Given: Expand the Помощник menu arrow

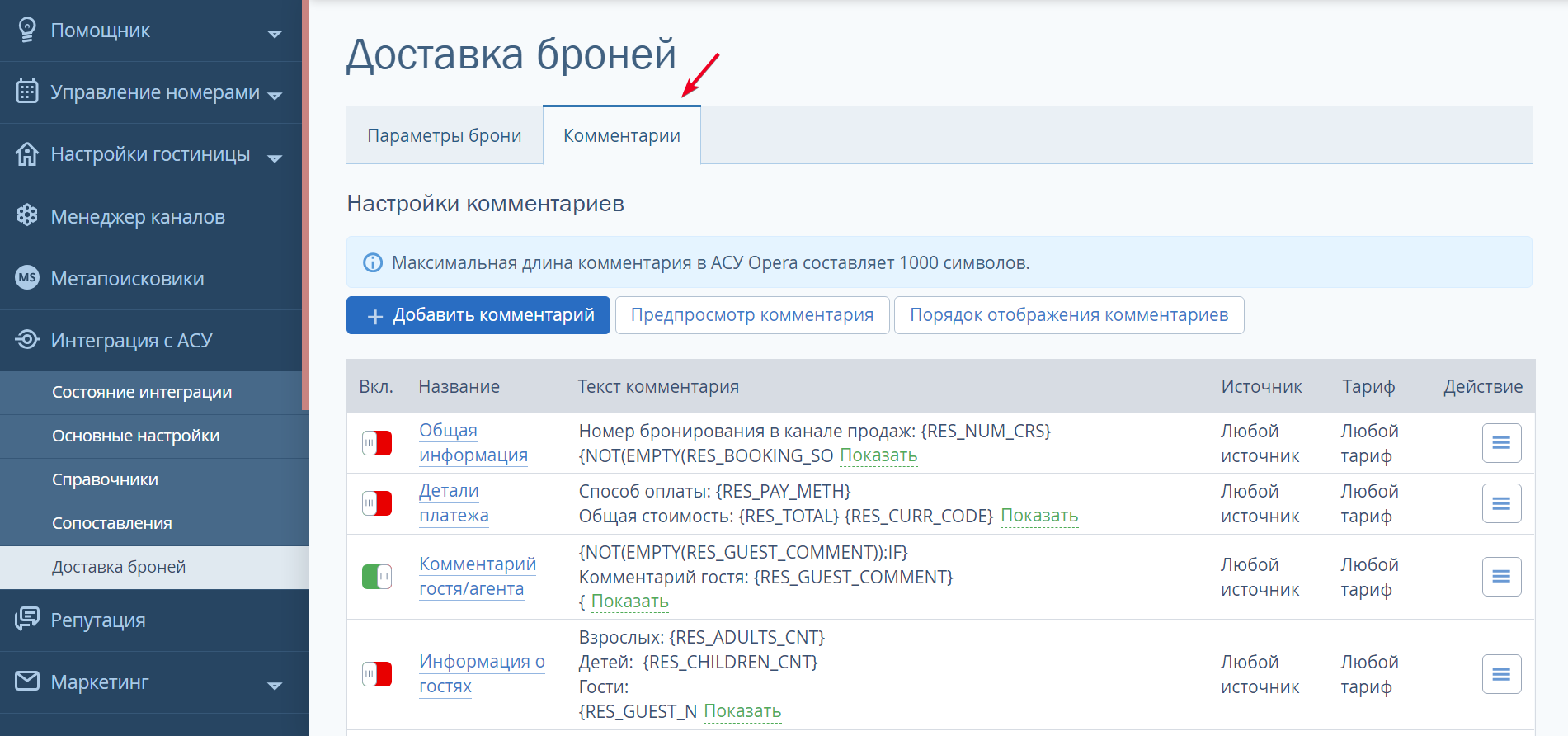Looking at the screenshot, I should (275, 34).
